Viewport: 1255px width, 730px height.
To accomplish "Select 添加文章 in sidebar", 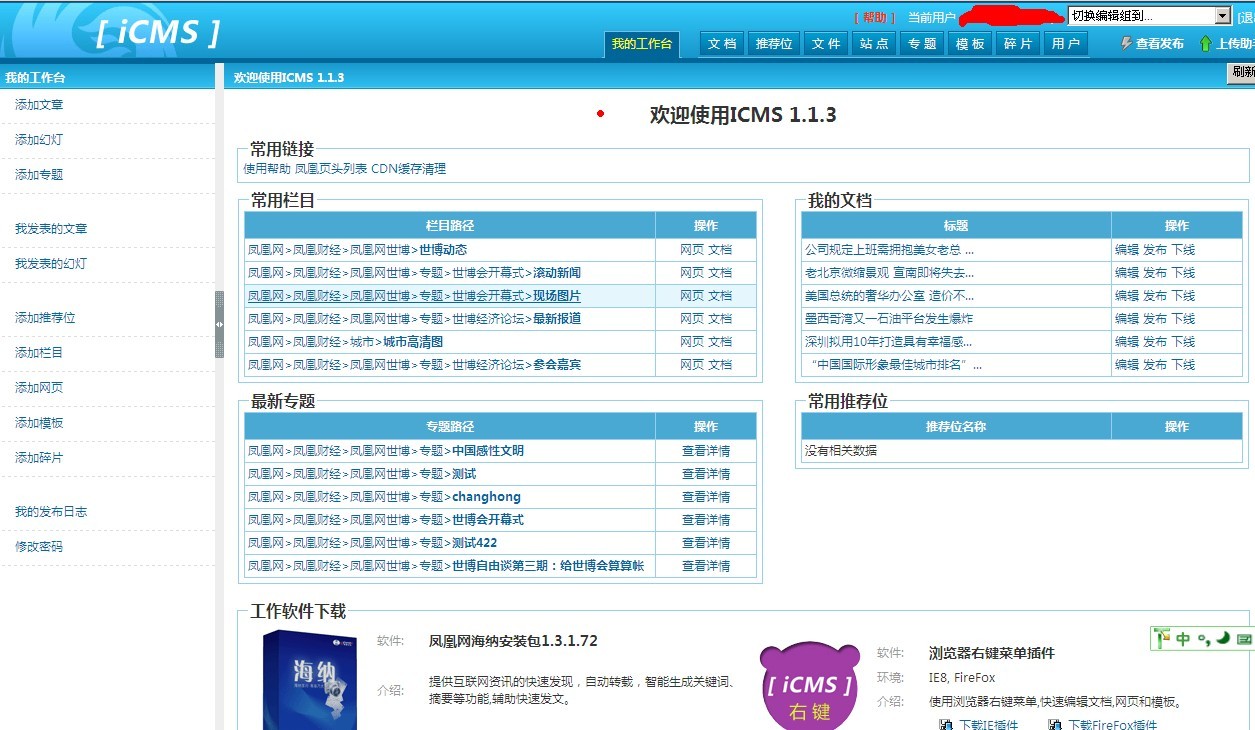I will point(39,105).
